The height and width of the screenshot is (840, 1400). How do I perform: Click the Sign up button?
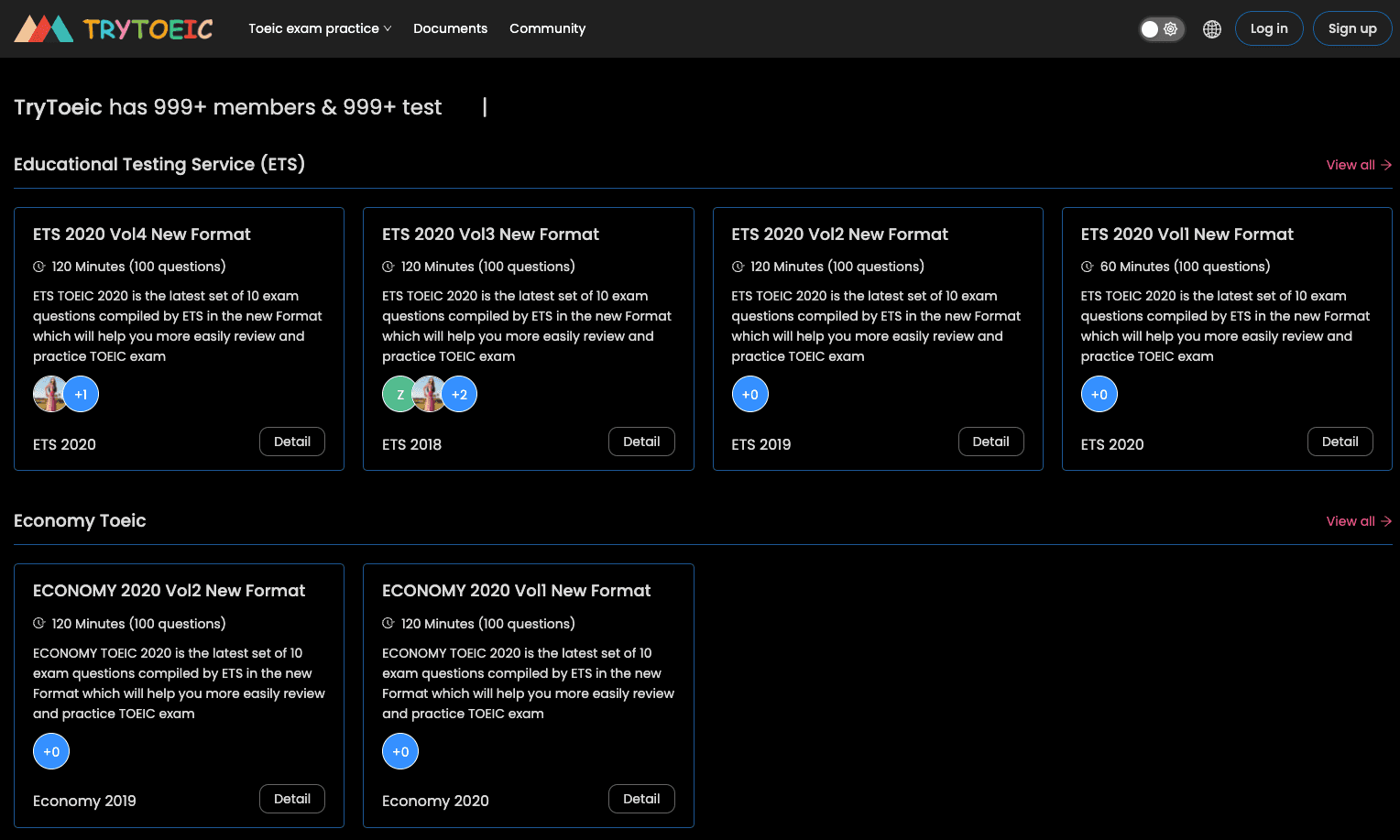(x=1352, y=28)
